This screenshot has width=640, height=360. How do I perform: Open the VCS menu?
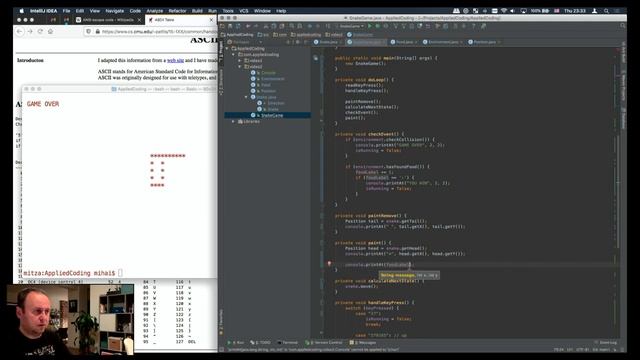pos(244,11)
